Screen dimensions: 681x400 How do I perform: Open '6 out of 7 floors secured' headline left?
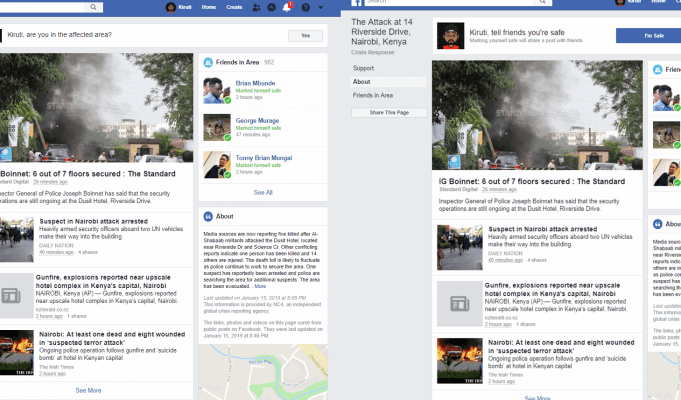click(x=88, y=174)
